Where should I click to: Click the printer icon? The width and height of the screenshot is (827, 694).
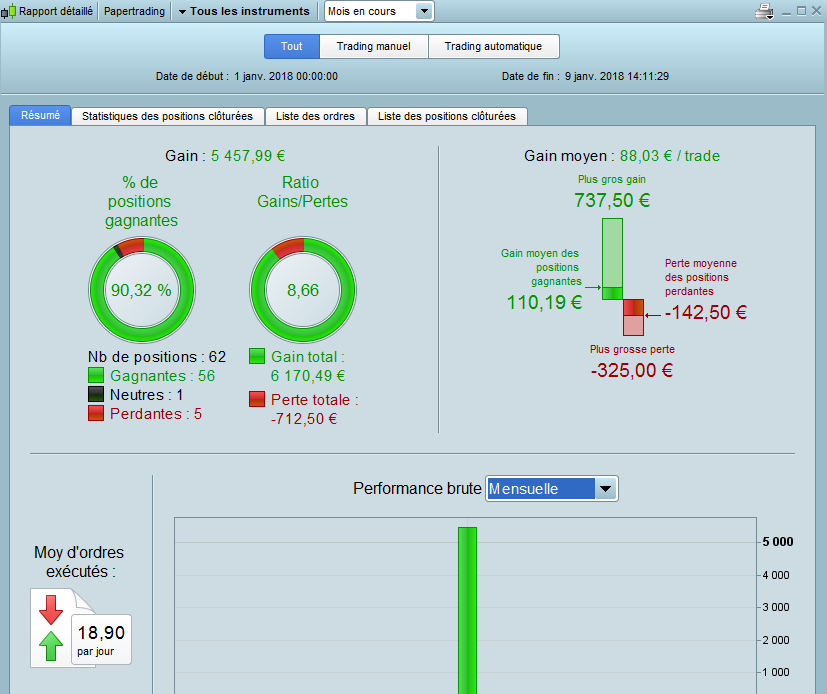tap(764, 11)
